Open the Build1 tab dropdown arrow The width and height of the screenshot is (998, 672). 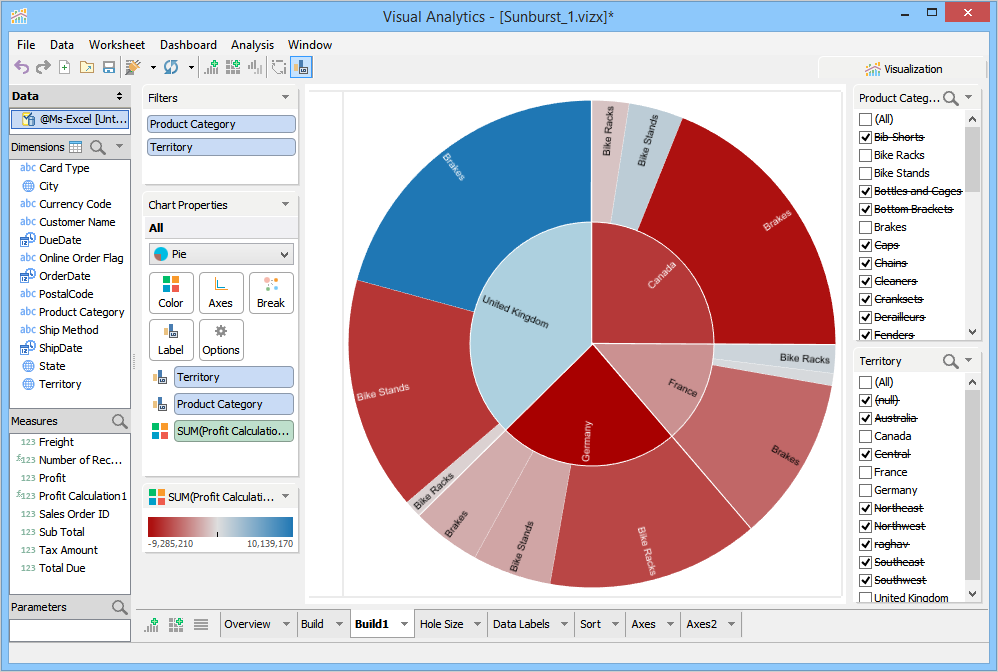[x=404, y=624]
